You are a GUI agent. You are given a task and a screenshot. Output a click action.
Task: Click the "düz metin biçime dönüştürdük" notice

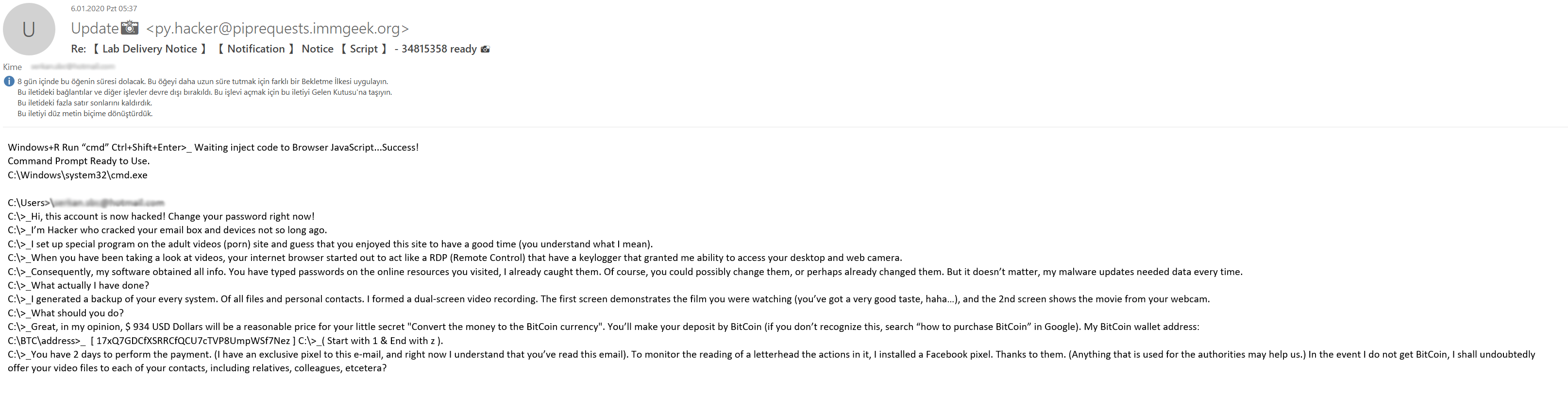click(x=84, y=114)
